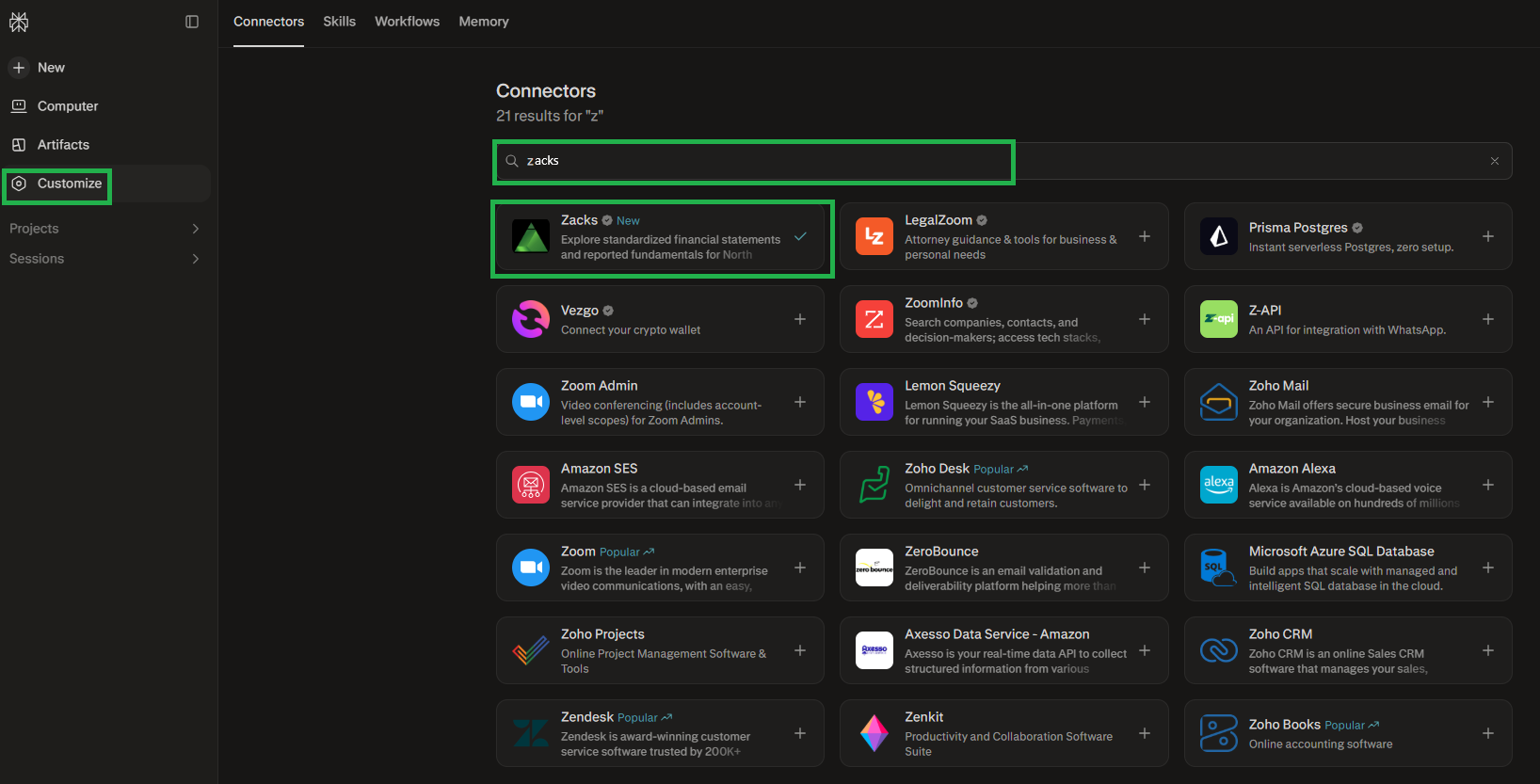
Task: Click the app logo at top left
Action: 19,22
